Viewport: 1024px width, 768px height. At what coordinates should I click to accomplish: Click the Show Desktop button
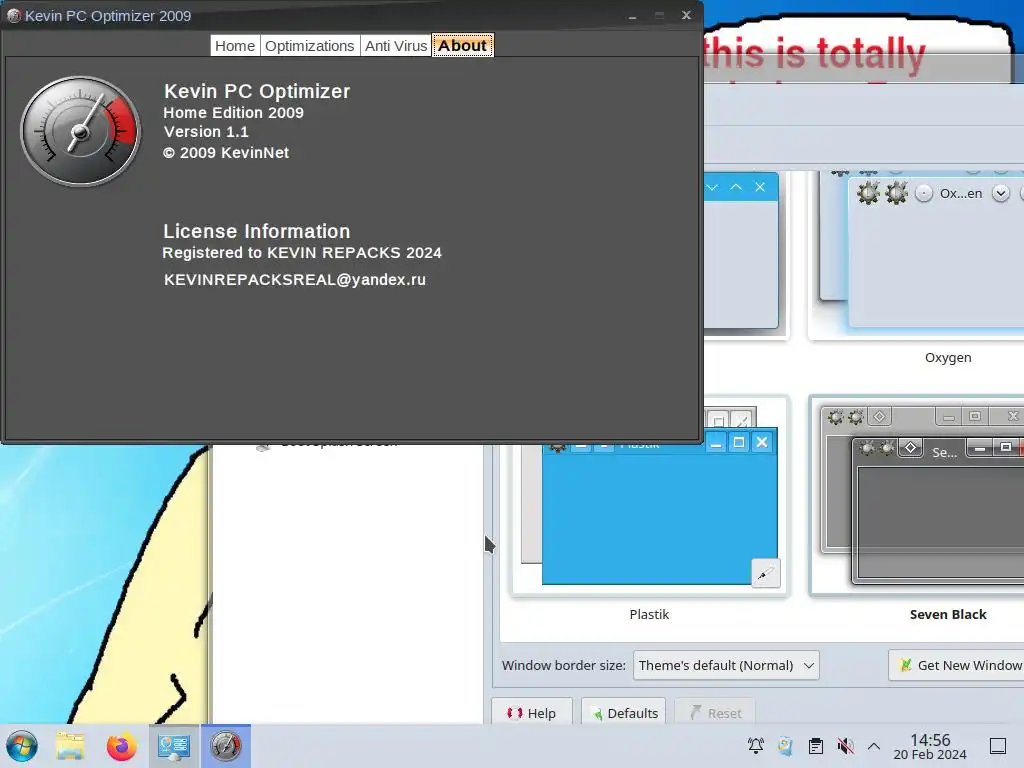[998, 746]
